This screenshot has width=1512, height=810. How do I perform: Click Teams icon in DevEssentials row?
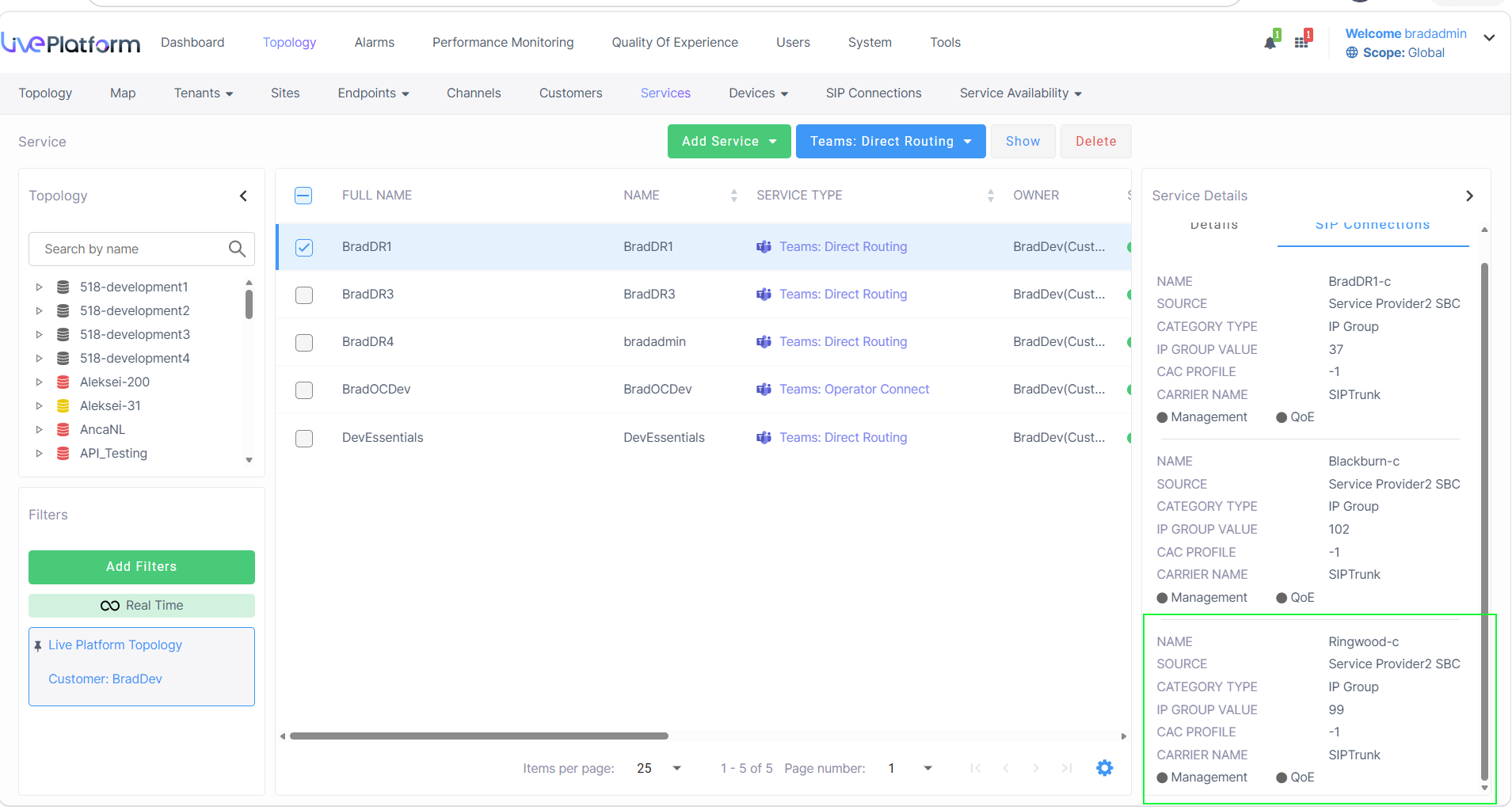pyautogui.click(x=764, y=438)
